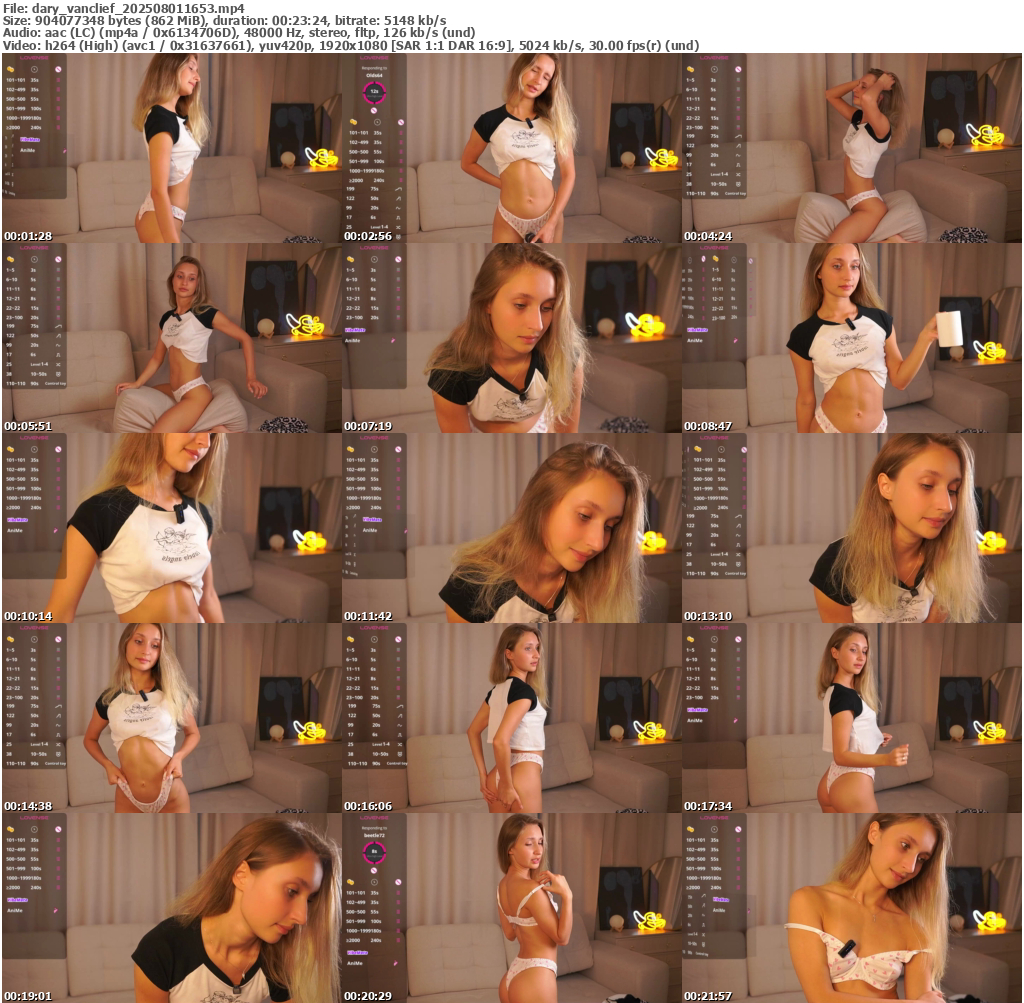Click the pink 12s countdown ring in 00:02:56 frame
1024x1003 pixels.
click(x=374, y=93)
